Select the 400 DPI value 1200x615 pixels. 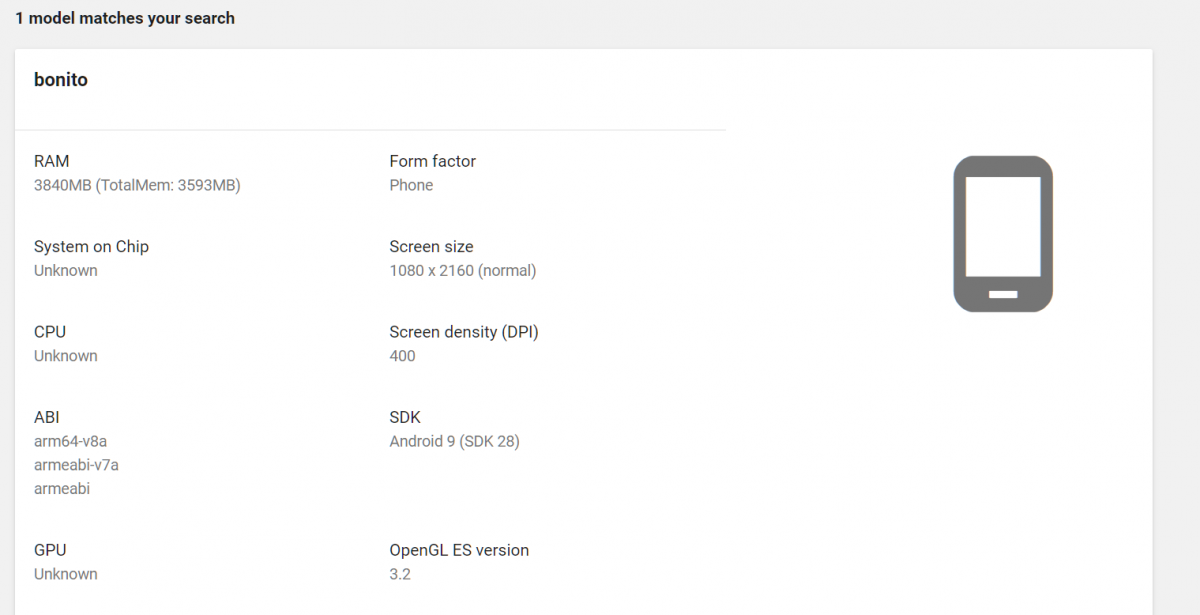tap(402, 356)
